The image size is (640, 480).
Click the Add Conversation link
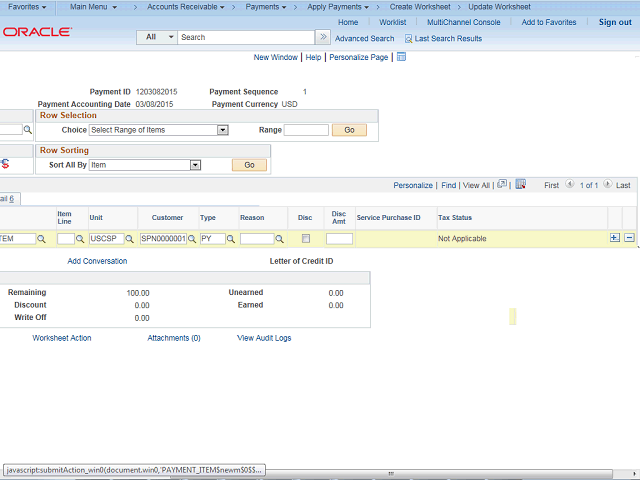click(x=97, y=261)
